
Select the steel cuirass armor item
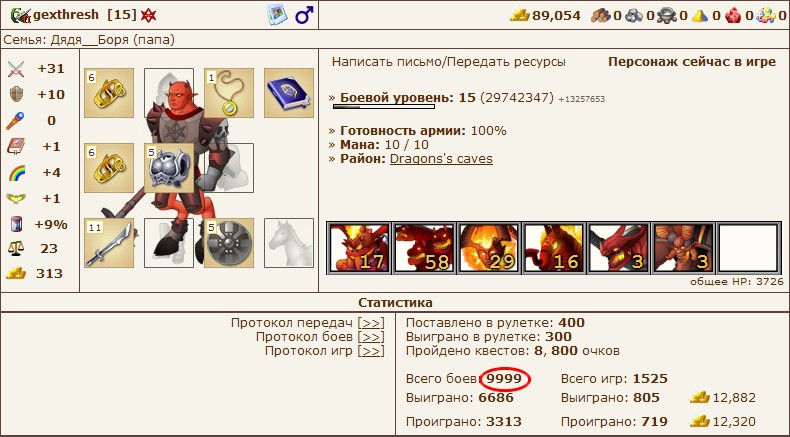[169, 168]
